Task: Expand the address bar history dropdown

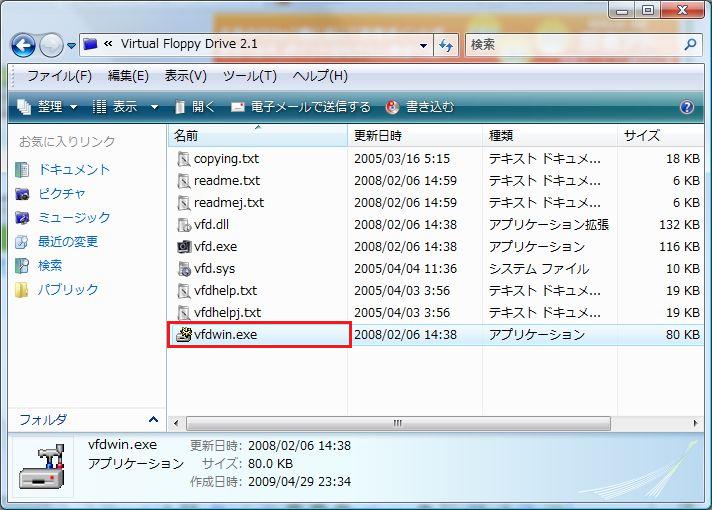Action: click(x=423, y=45)
